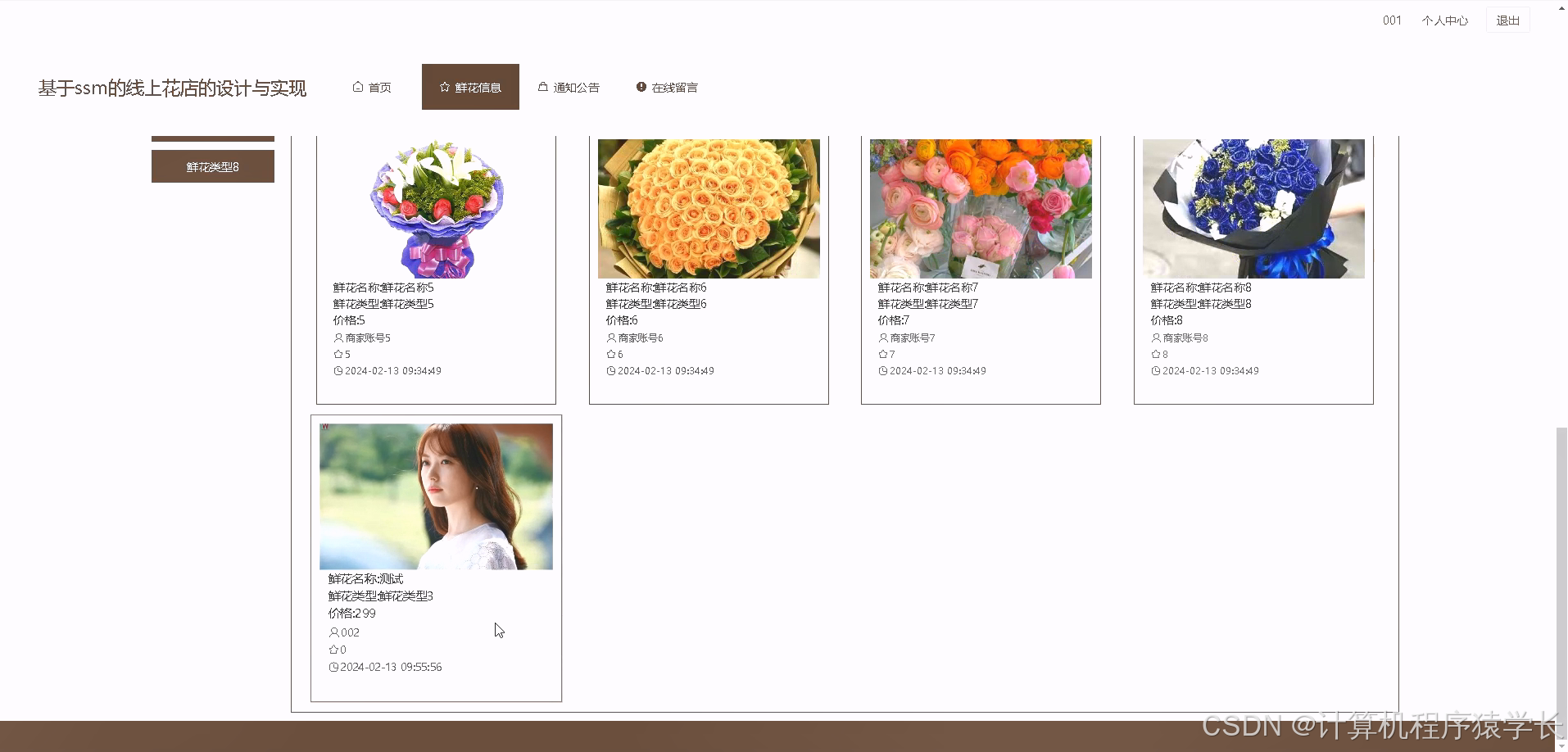The width and height of the screenshot is (1568, 752).
Task: Click the info icon beside 在线留言
Action: coord(641,86)
